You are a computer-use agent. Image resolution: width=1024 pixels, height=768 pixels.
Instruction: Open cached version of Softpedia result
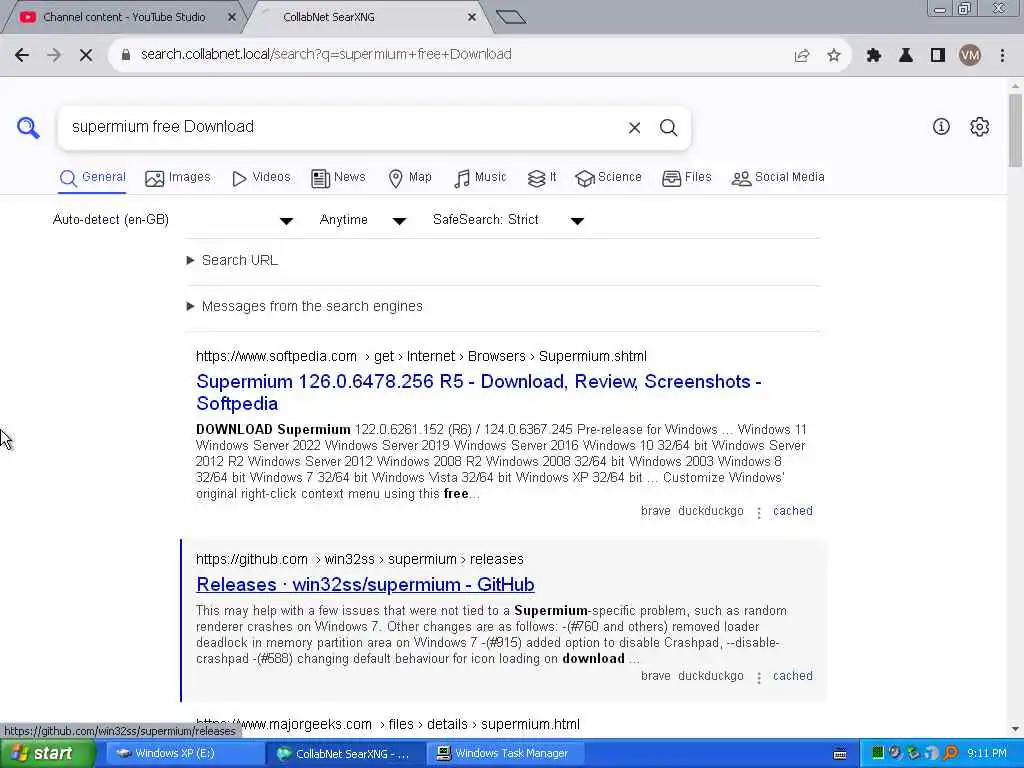tap(792, 511)
